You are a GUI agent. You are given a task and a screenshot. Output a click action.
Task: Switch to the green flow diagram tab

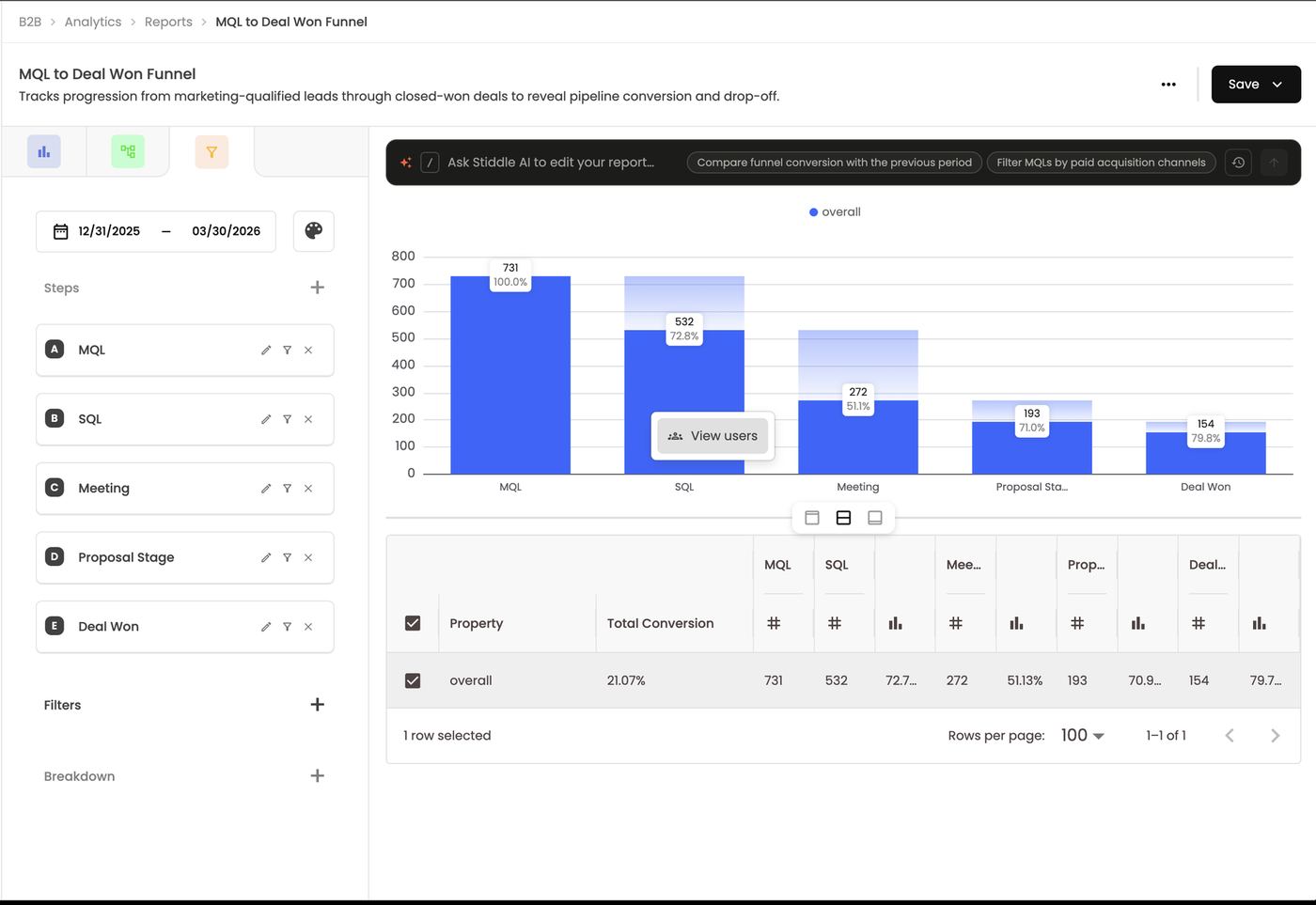(128, 151)
